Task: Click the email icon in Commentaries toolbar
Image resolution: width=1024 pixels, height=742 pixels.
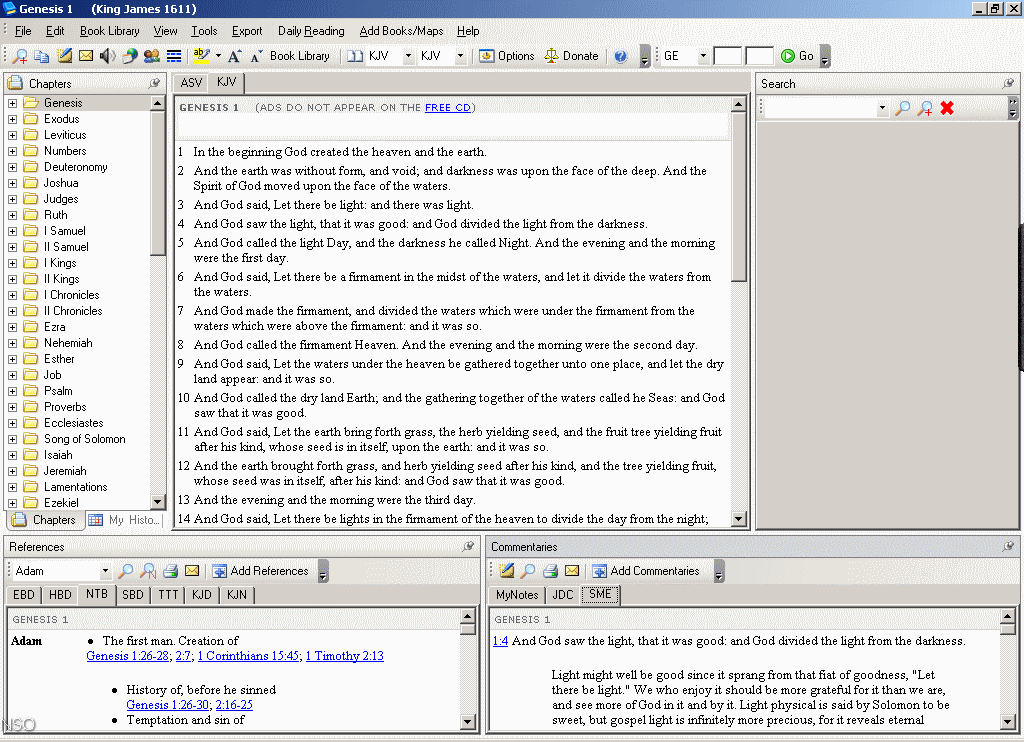Action: point(572,571)
